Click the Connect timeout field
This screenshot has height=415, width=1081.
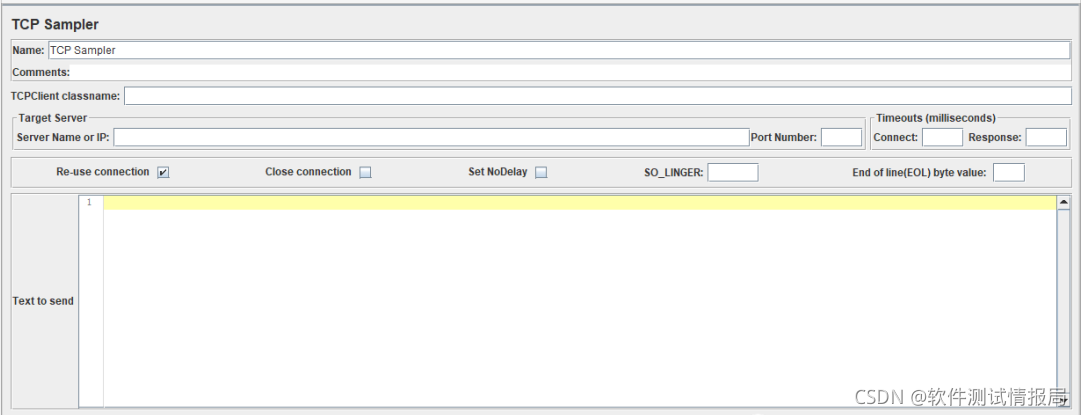point(942,137)
